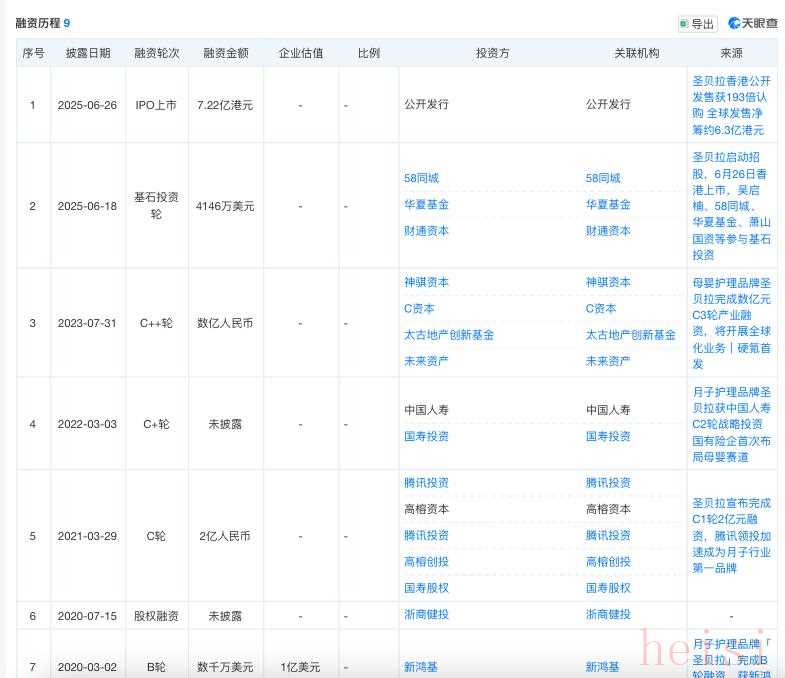Open 58同城 link in 投资方 column
This screenshot has width=785, height=678.
pyautogui.click(x=422, y=178)
